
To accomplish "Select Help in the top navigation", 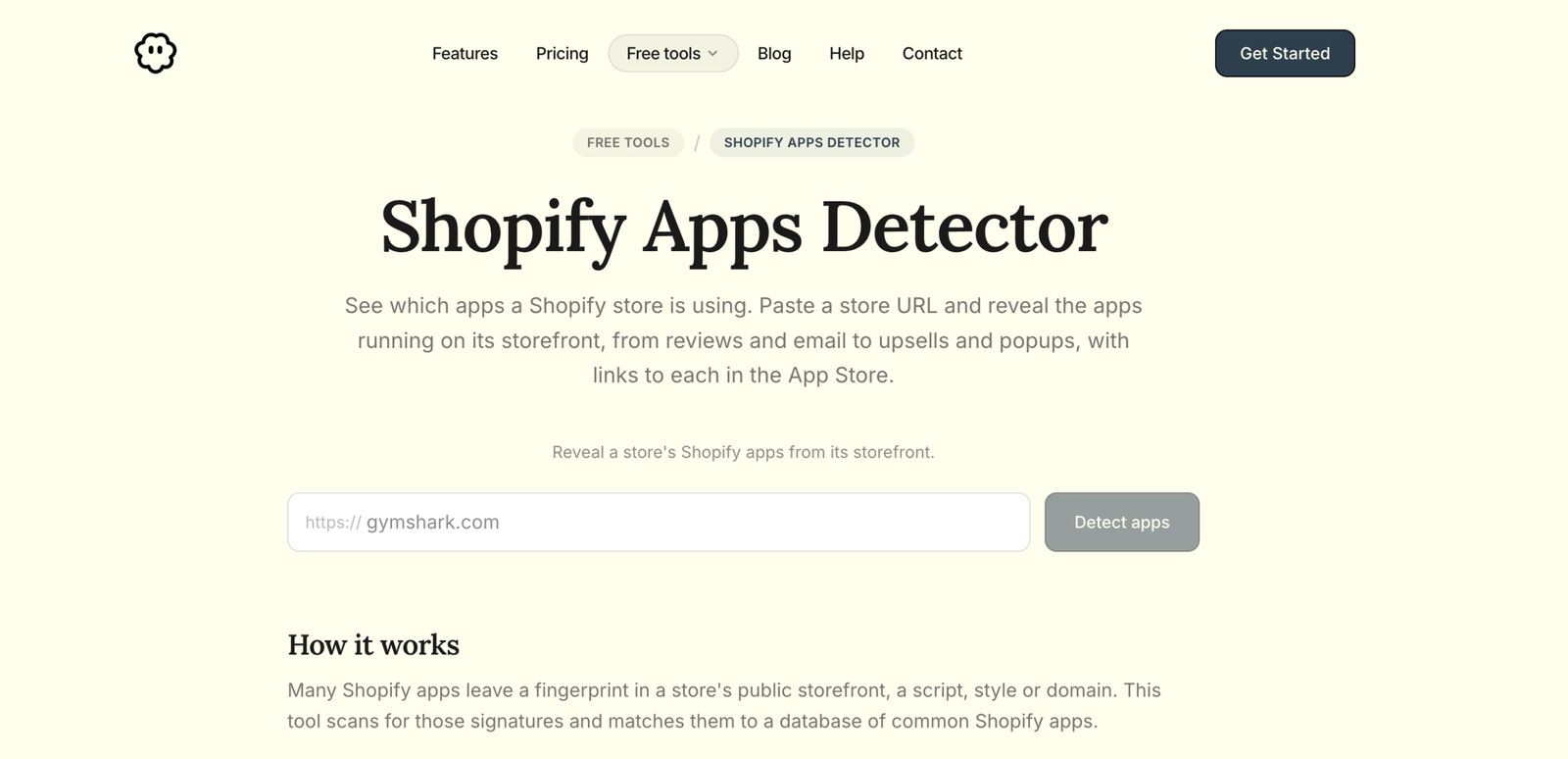I will tap(847, 54).
